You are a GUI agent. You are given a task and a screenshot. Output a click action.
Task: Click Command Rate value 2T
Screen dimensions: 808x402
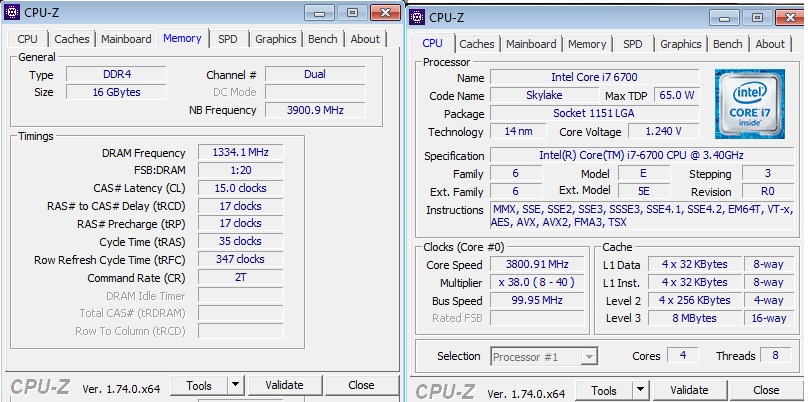[x=241, y=277]
